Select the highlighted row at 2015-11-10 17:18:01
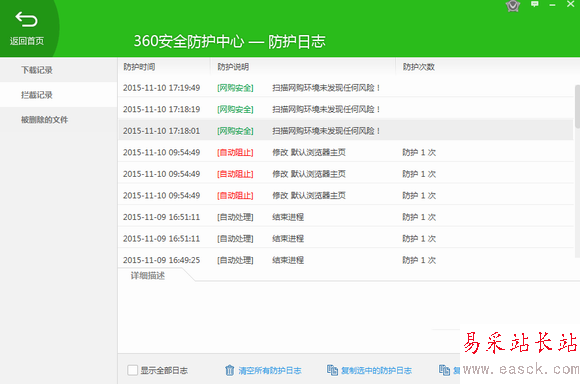580x384 pixels. click(x=346, y=131)
